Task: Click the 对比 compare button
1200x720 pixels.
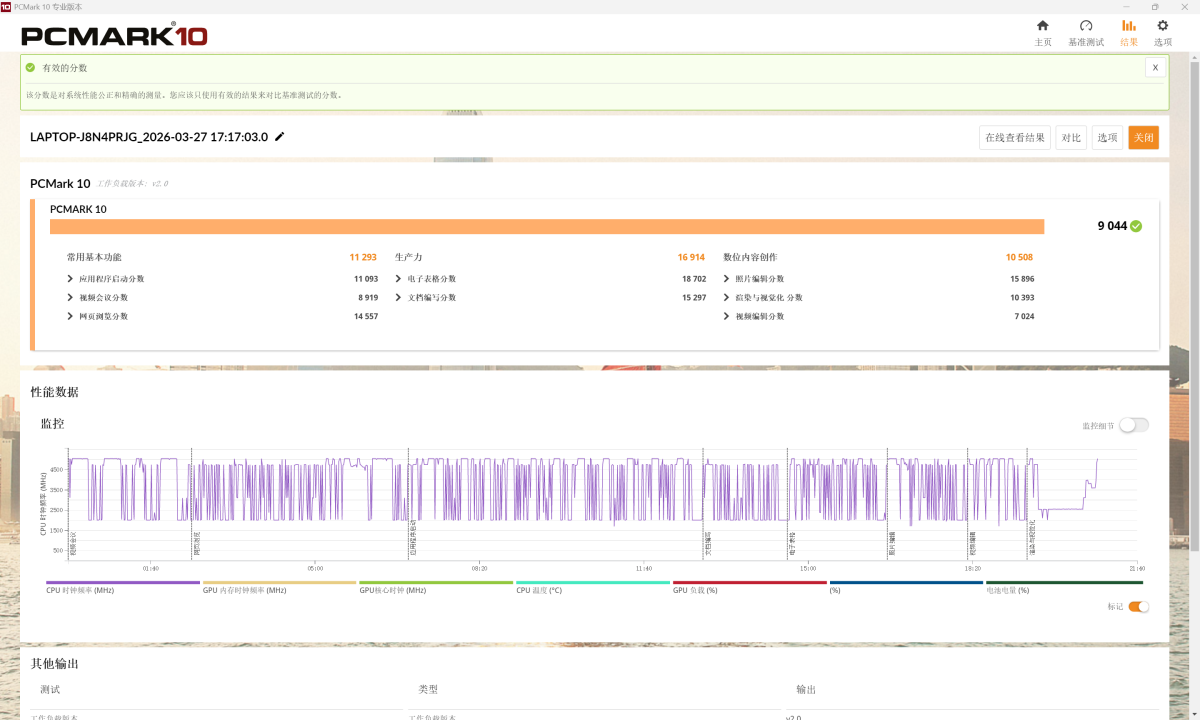Action: (x=1071, y=138)
